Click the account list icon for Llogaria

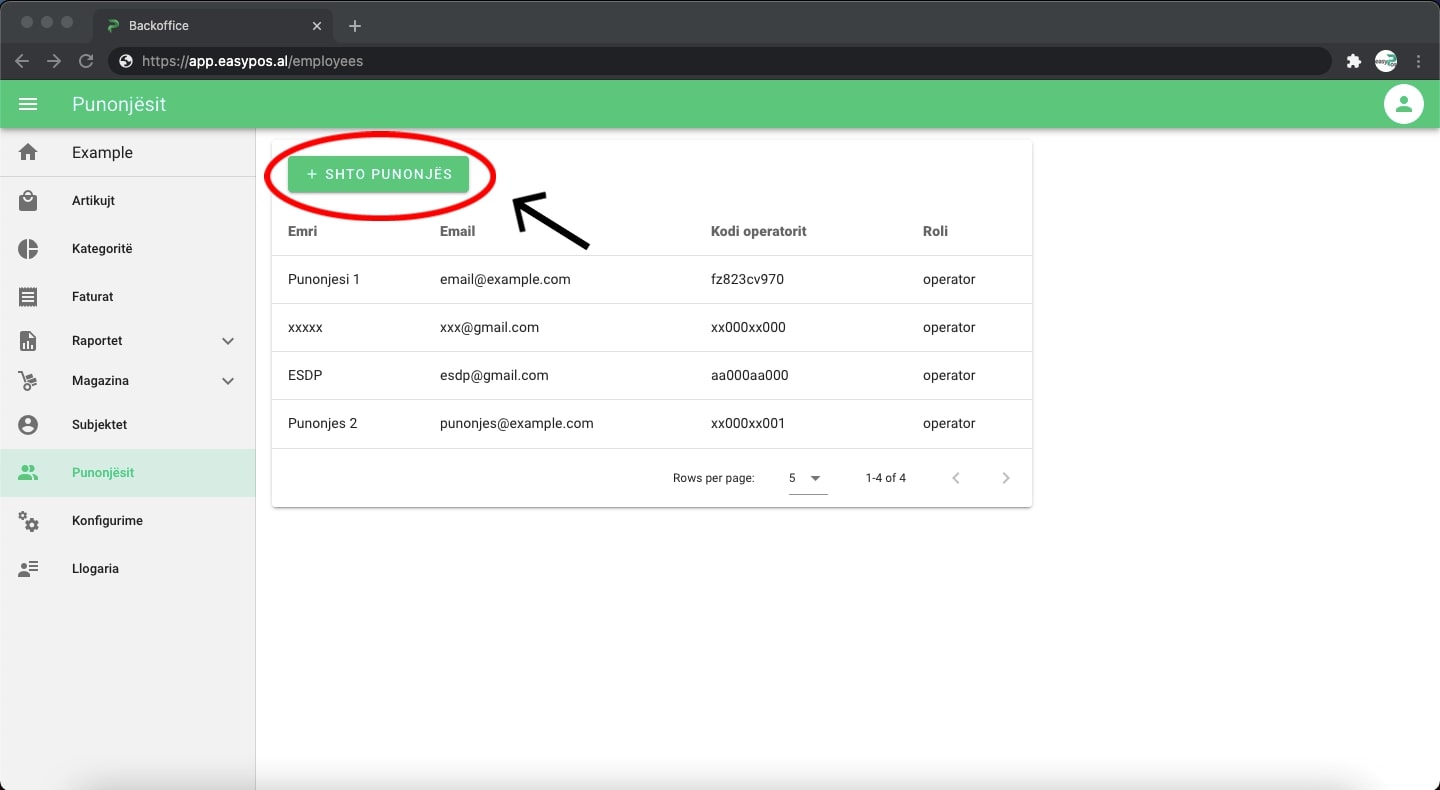click(28, 569)
